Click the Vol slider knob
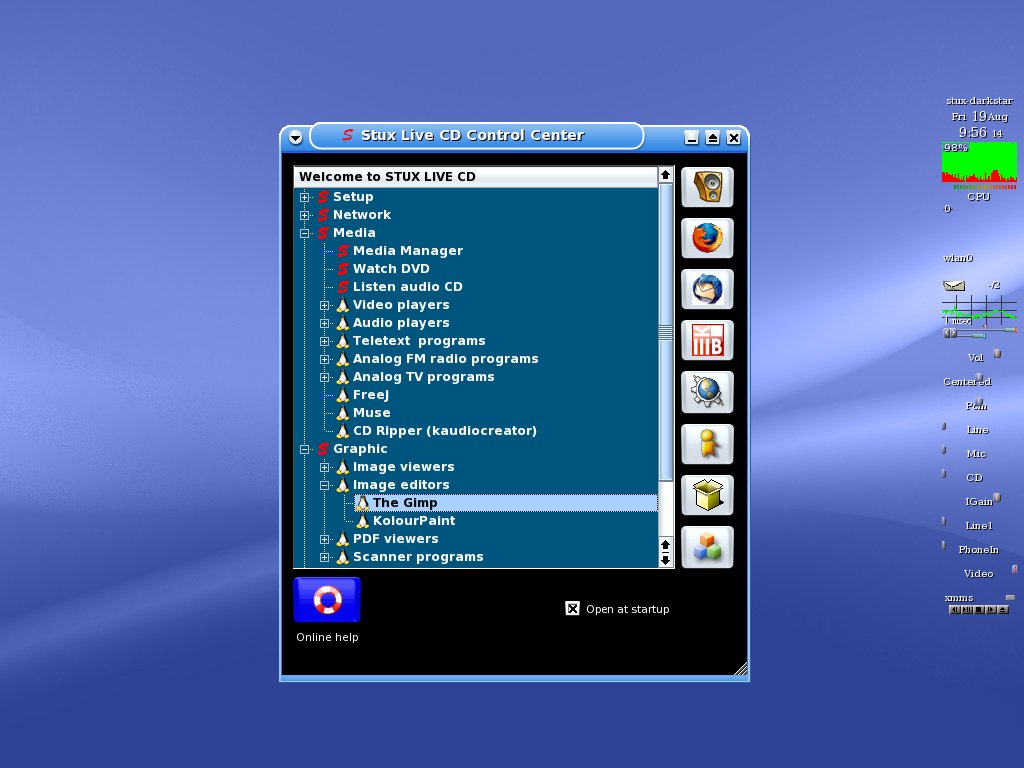This screenshot has height=768, width=1024. (997, 354)
